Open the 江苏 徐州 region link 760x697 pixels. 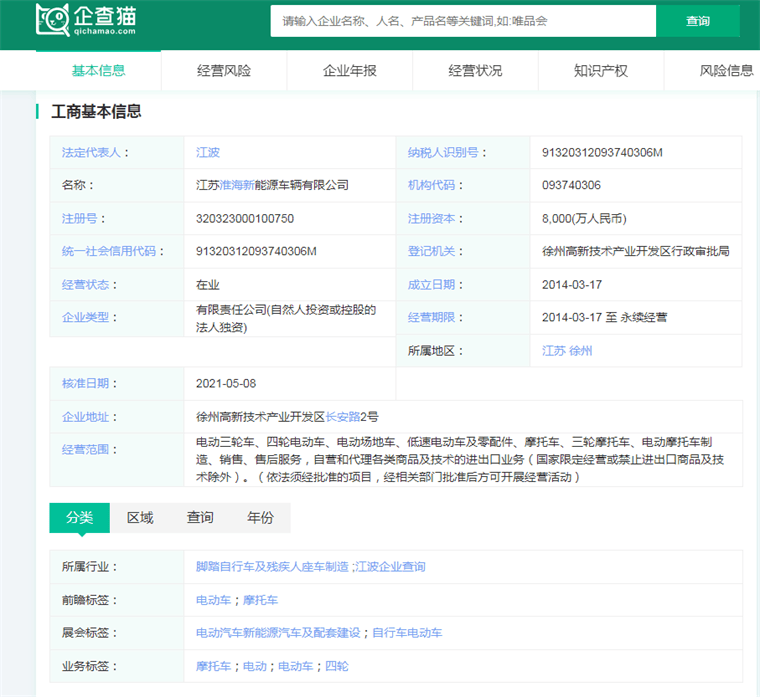(567, 351)
